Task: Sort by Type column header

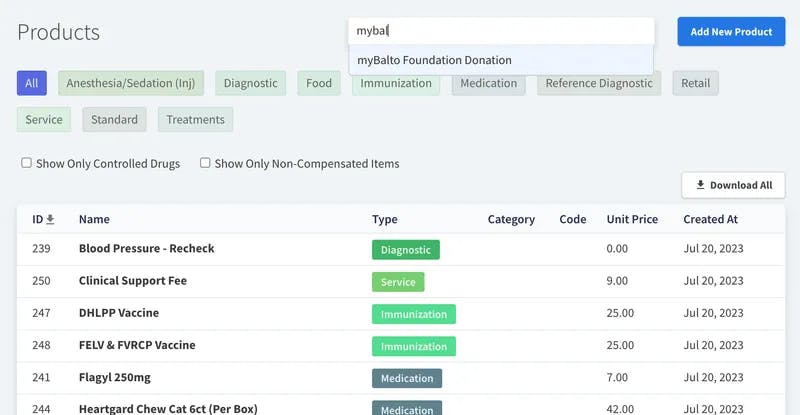Action: (x=385, y=219)
